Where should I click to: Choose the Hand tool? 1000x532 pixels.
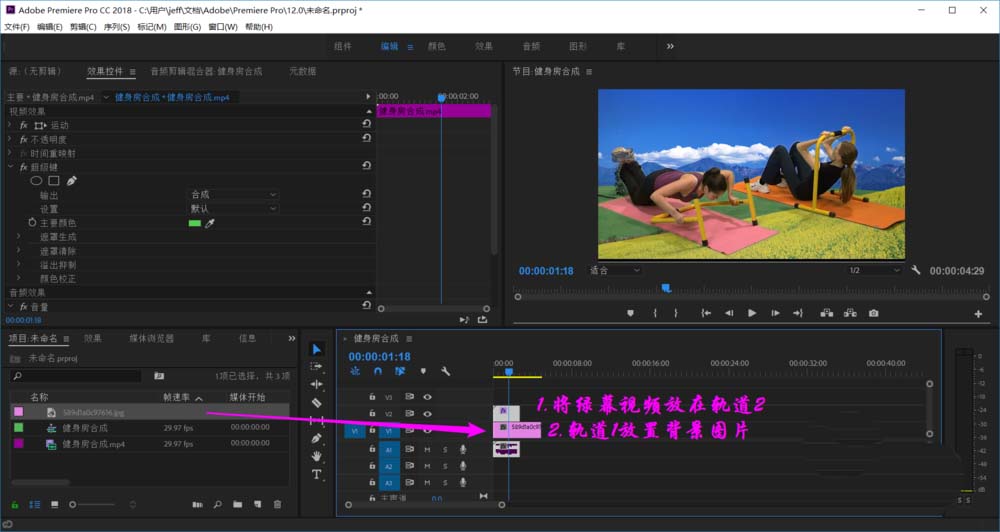317,456
